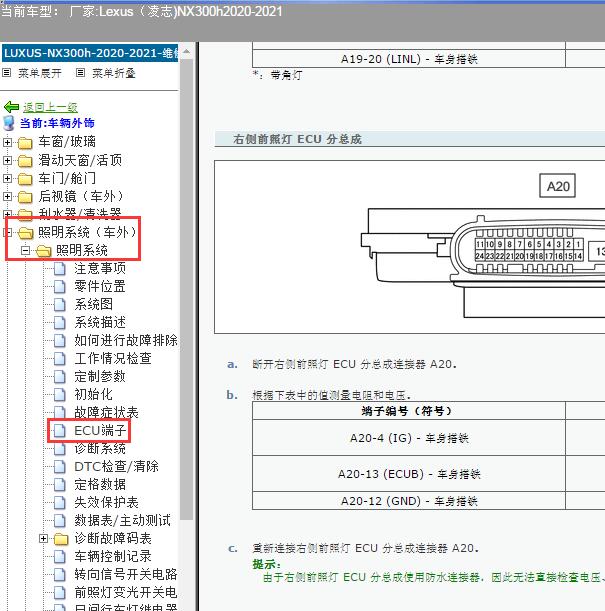Click the page icon beside 初始化
This screenshot has width=605, height=611.
click(60, 394)
